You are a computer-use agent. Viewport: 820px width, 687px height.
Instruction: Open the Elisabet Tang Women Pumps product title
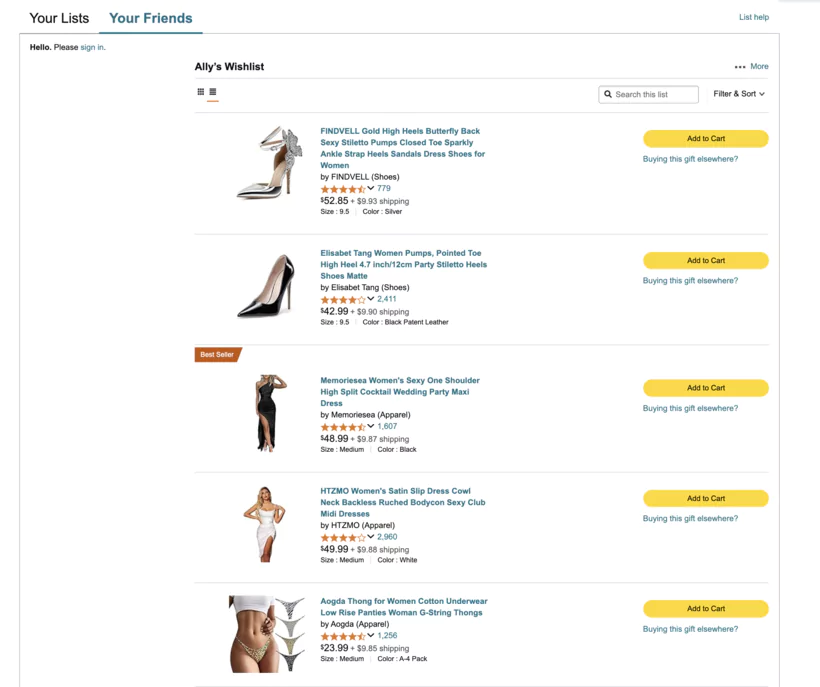(404, 265)
